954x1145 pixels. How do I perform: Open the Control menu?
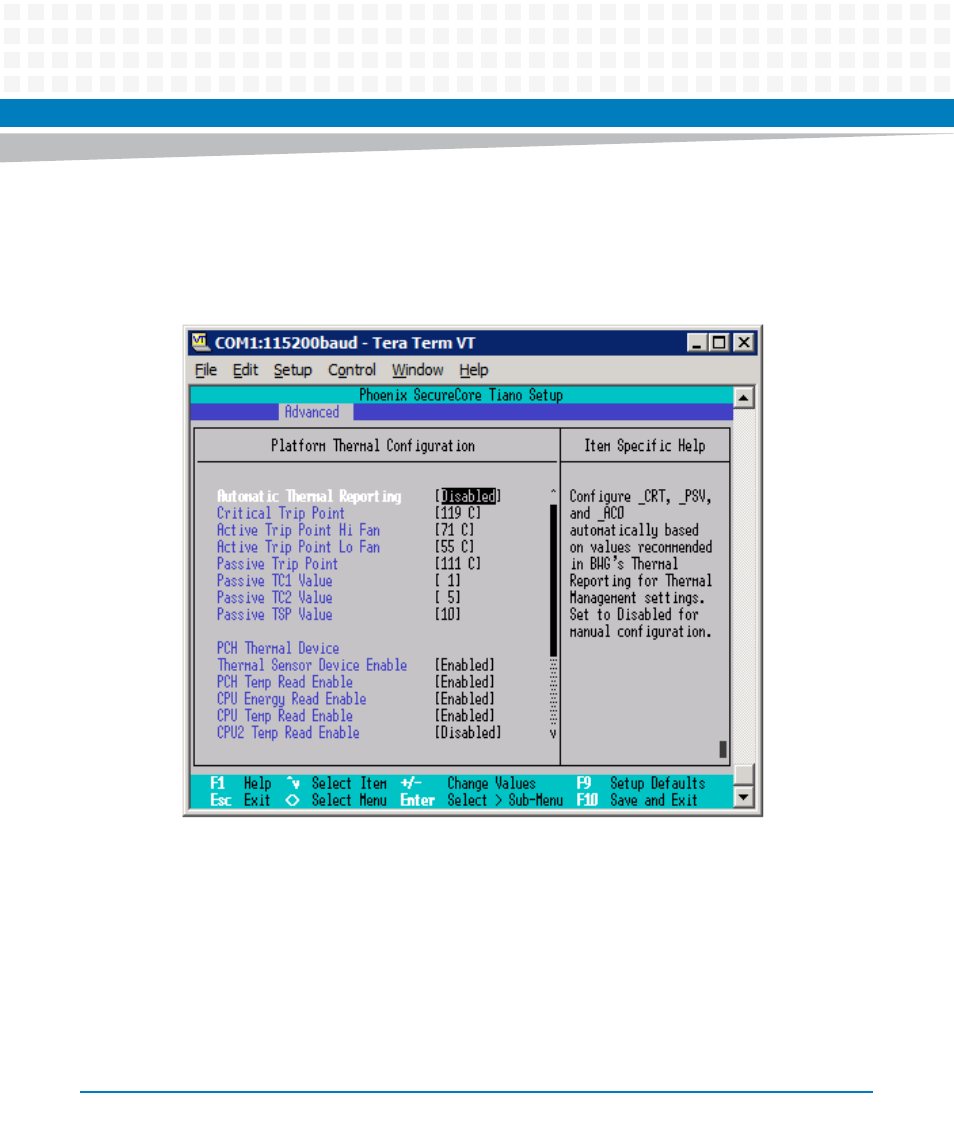(352, 370)
